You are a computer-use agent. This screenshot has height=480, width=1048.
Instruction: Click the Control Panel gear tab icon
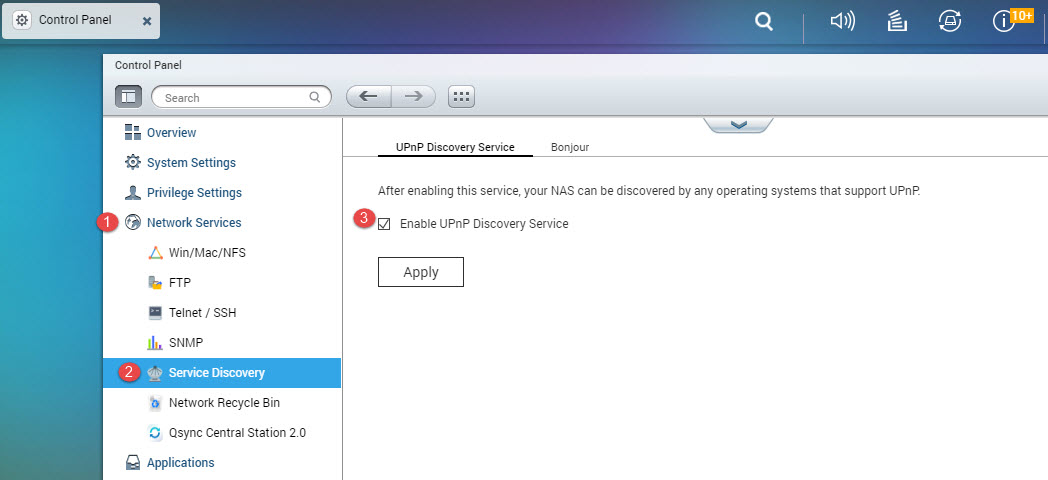point(22,20)
